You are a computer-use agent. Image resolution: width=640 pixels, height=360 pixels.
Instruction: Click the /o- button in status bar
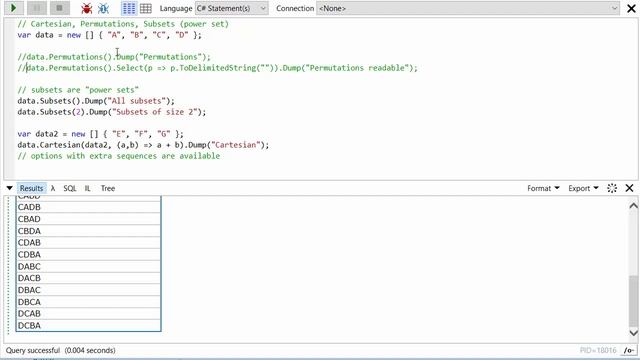point(629,350)
